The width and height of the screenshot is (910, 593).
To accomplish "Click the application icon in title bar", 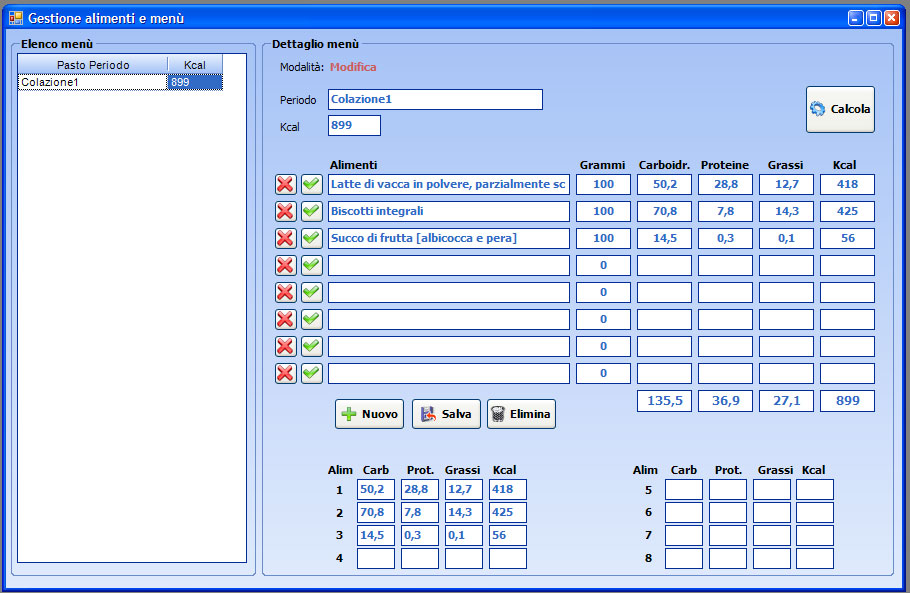I will coord(15,18).
